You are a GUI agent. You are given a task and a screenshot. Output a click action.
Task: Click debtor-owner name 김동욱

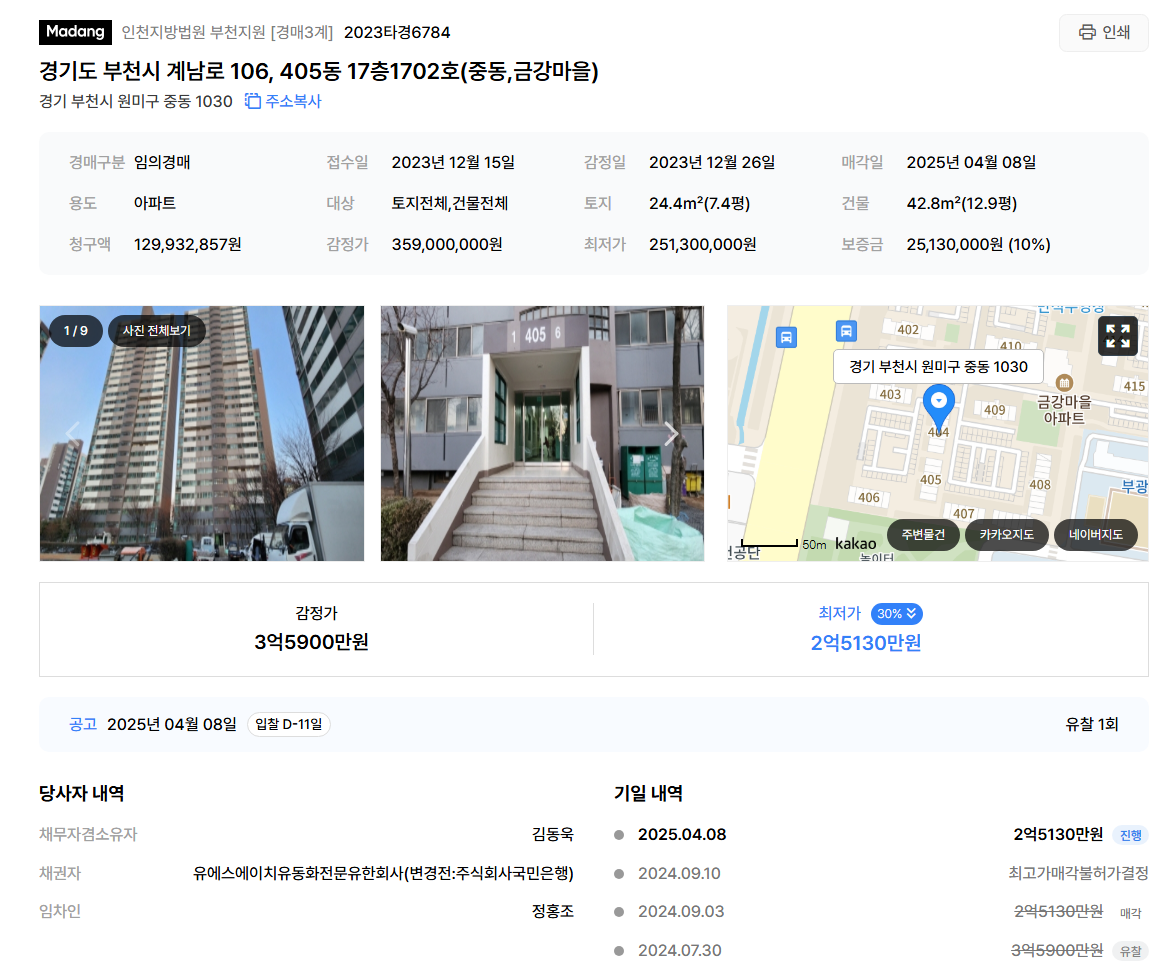(553, 835)
